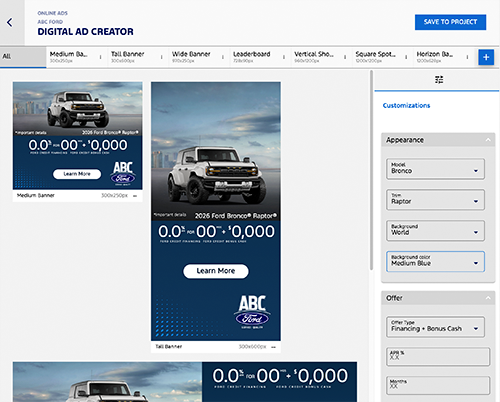Click the preview area vertical scrollbar
Viewport: 500px width, 402px height.
tap(371, 170)
